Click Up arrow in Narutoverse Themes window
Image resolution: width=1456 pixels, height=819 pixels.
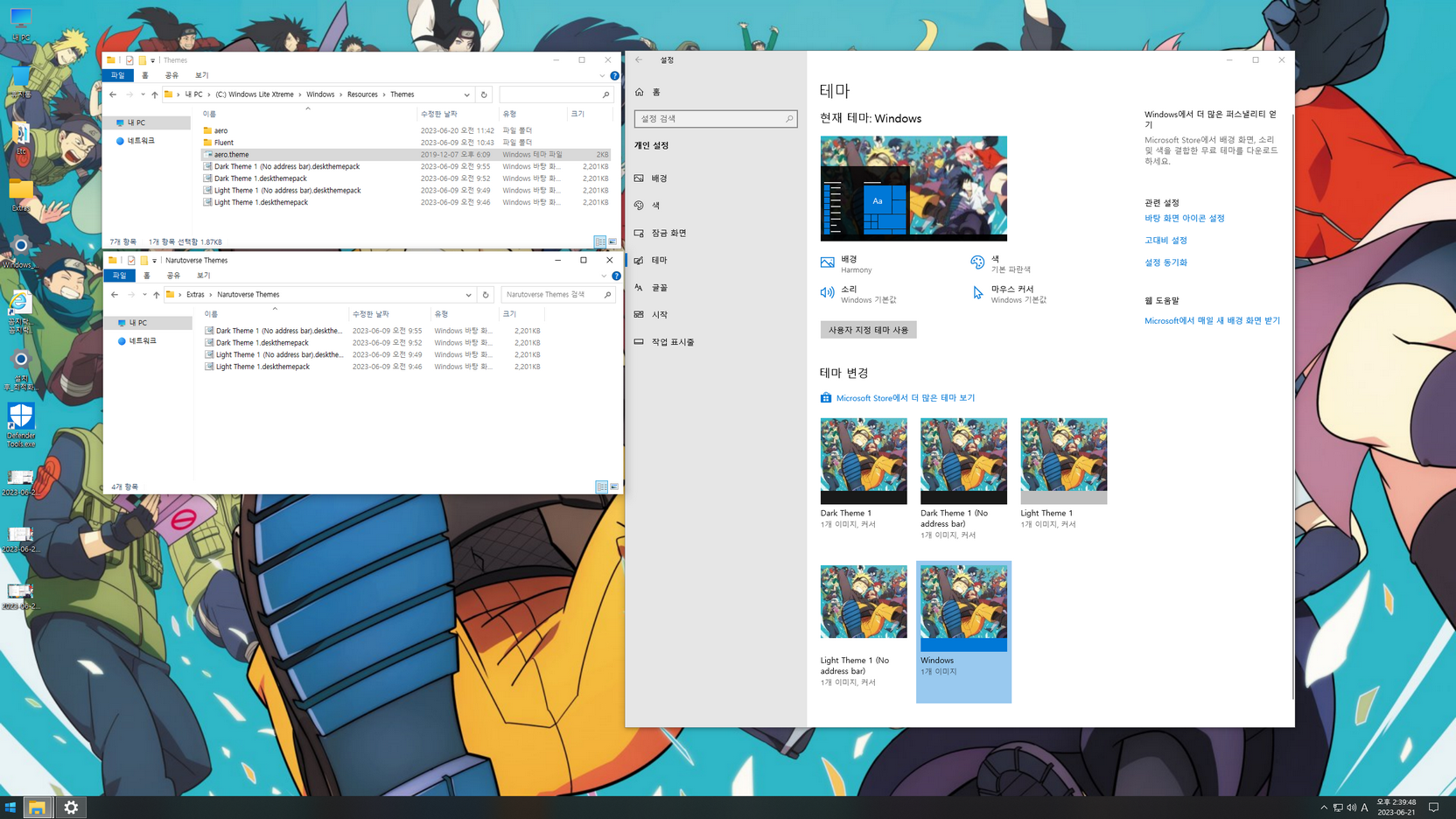pyautogui.click(x=157, y=295)
